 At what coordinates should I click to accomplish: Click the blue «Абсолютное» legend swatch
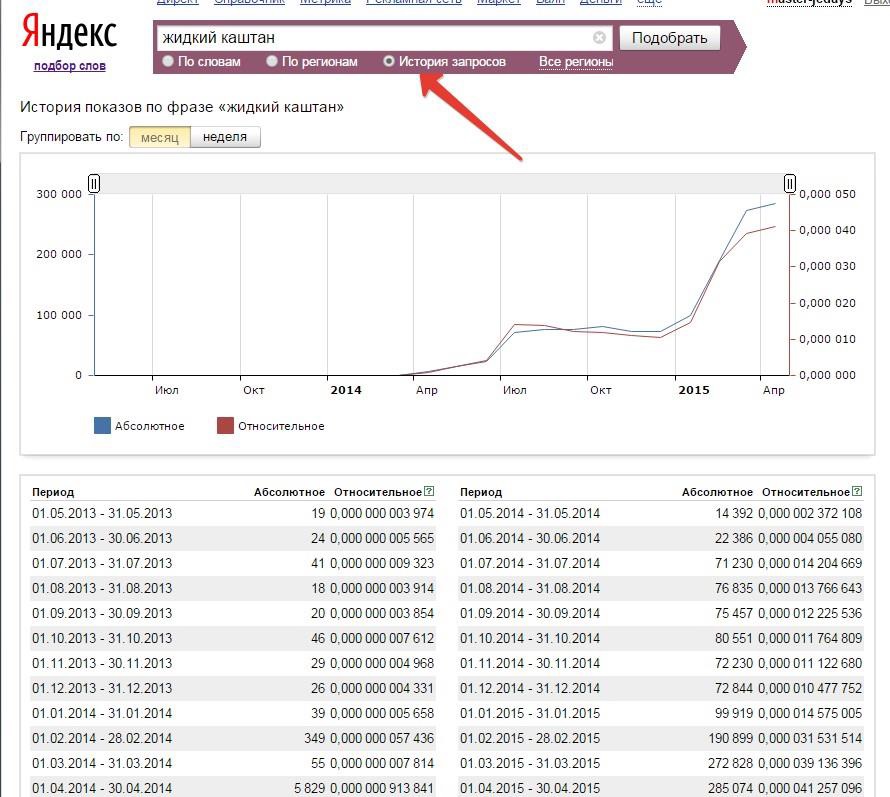click(x=102, y=426)
